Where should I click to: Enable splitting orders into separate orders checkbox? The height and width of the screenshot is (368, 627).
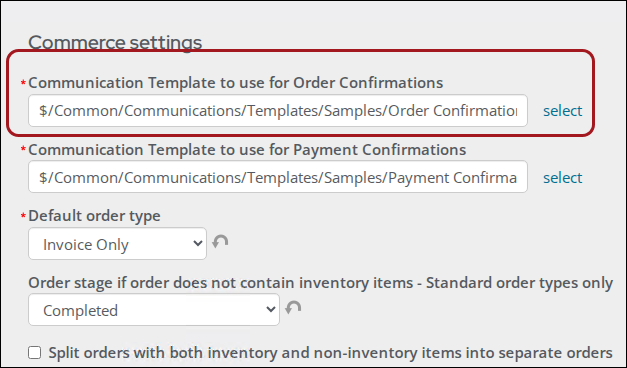(34, 352)
